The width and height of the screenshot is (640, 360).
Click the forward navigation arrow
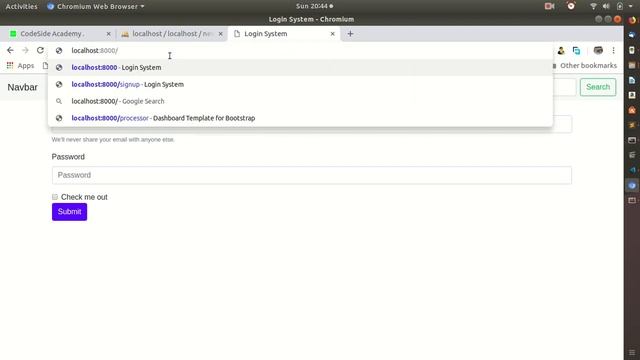25,50
